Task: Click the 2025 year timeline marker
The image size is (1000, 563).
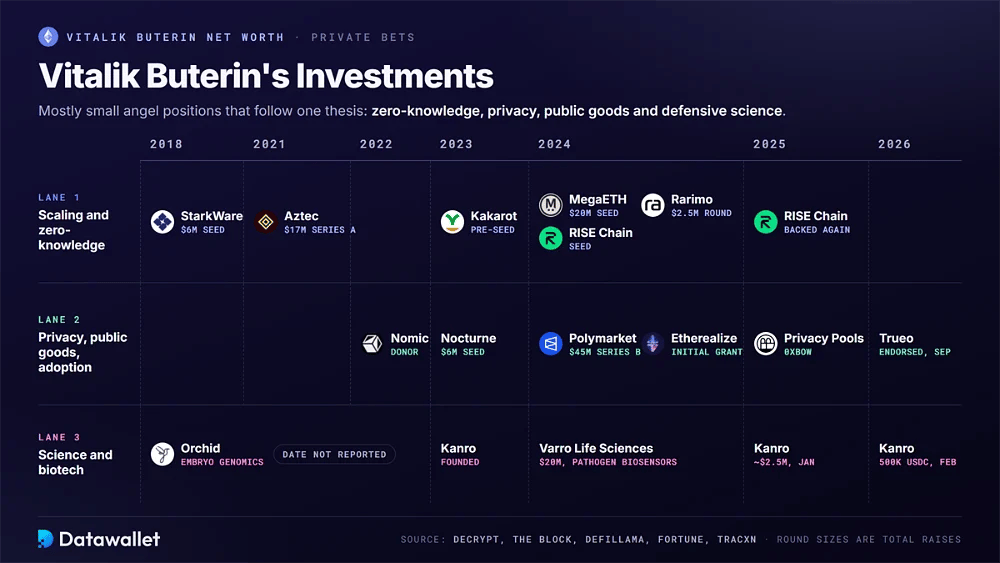Action: 769,144
